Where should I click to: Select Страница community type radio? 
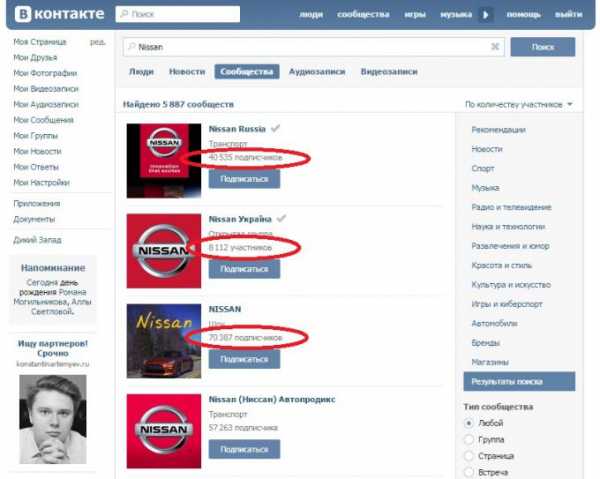469,456
